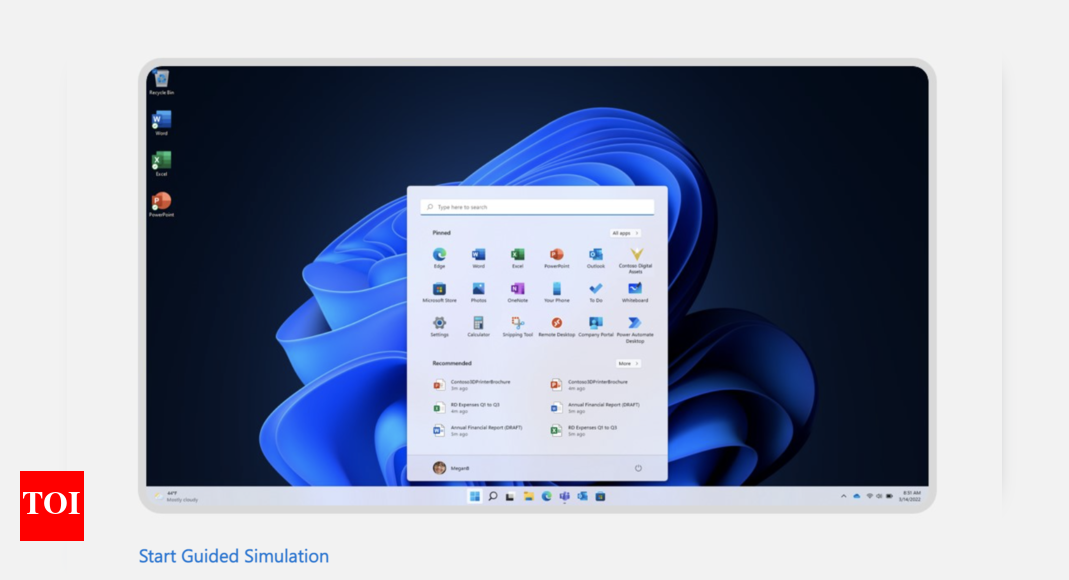Open RD Expenses Q1 to Q3 from 4m ago

coord(468,408)
